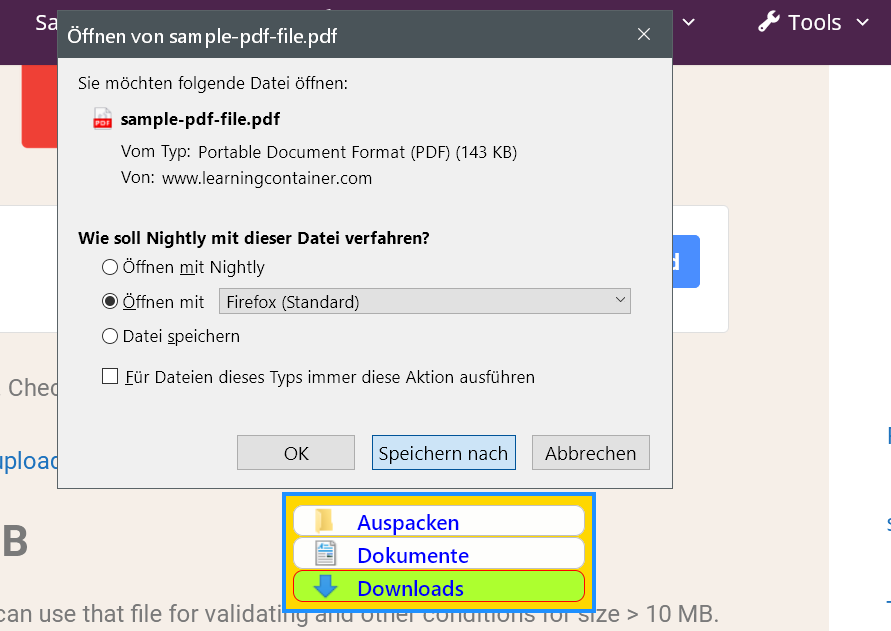The width and height of the screenshot is (891, 631).
Task: Select the Downloads folder entry
Action: tap(439, 587)
